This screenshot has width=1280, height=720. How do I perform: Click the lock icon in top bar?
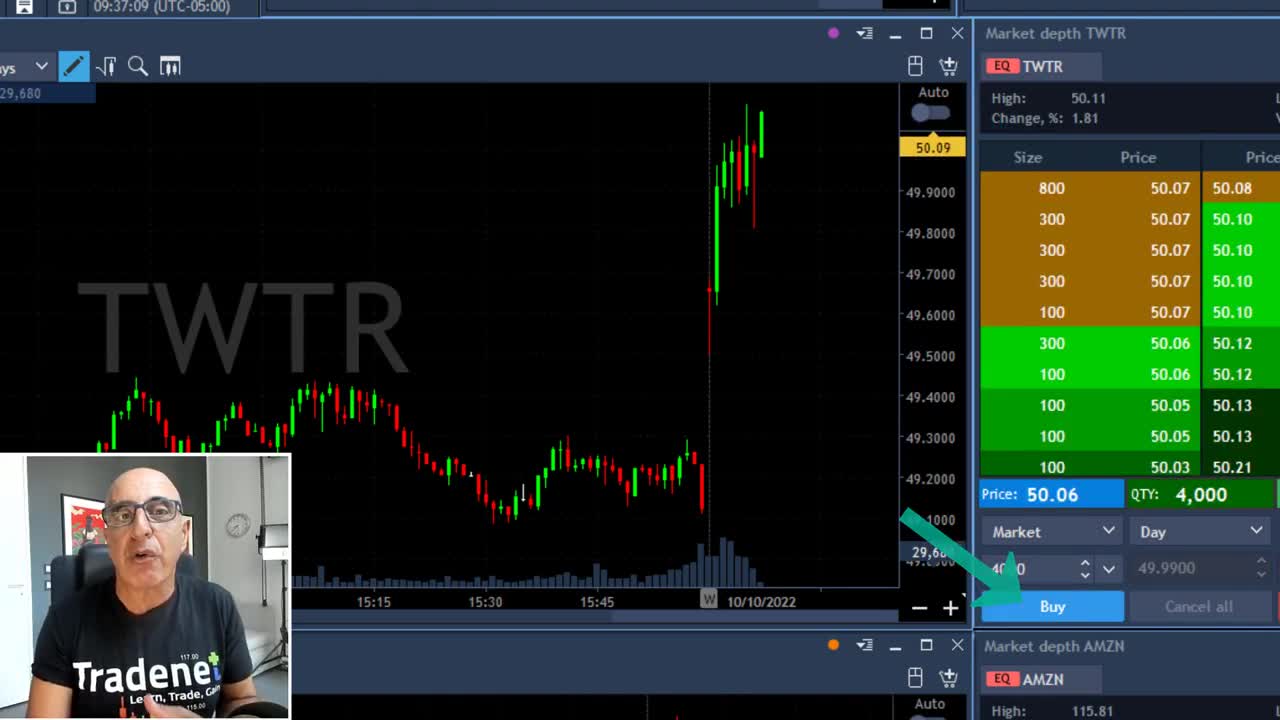pos(67,6)
